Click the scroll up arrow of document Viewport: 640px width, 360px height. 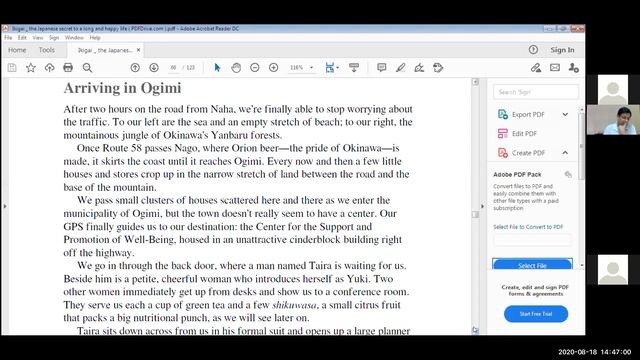pyautogui.click(x=475, y=82)
